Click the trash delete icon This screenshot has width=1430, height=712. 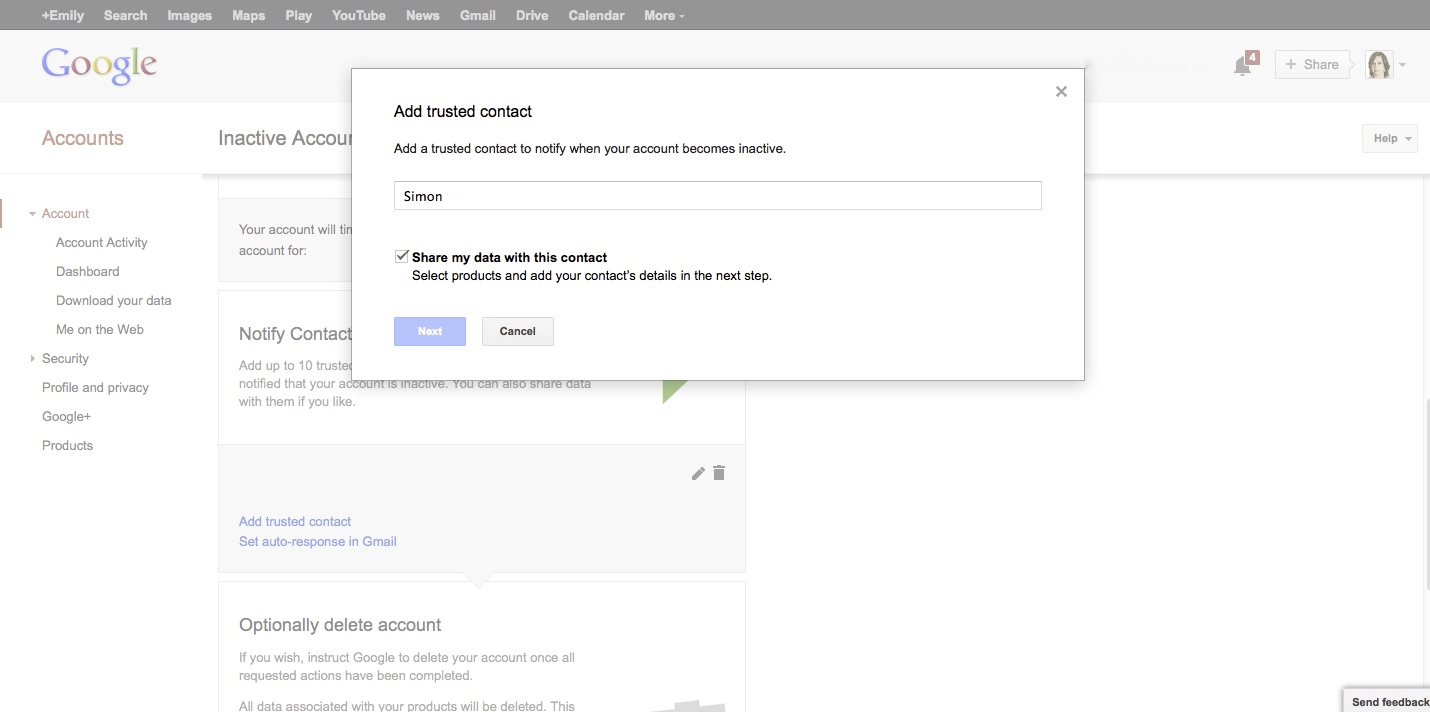(x=719, y=473)
